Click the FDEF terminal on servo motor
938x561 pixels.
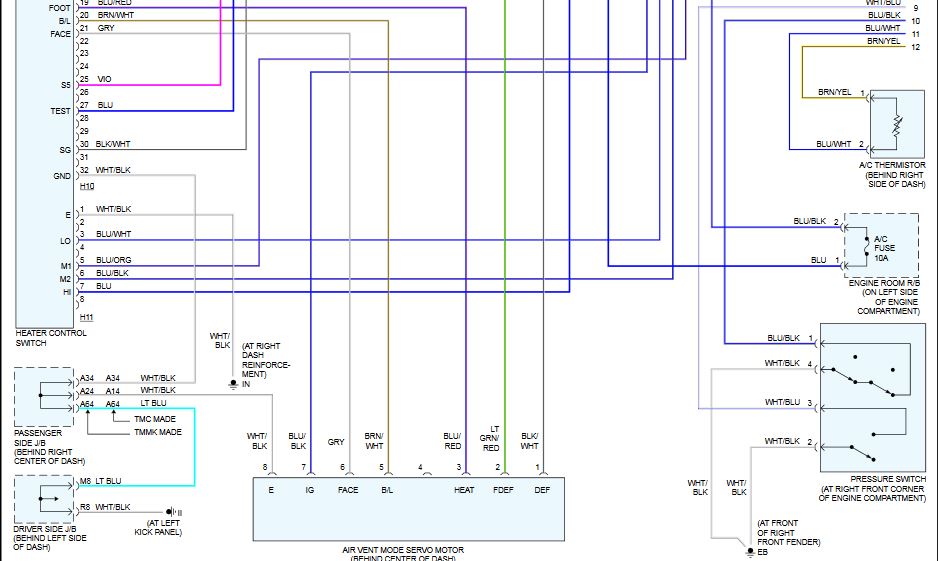pos(503,490)
